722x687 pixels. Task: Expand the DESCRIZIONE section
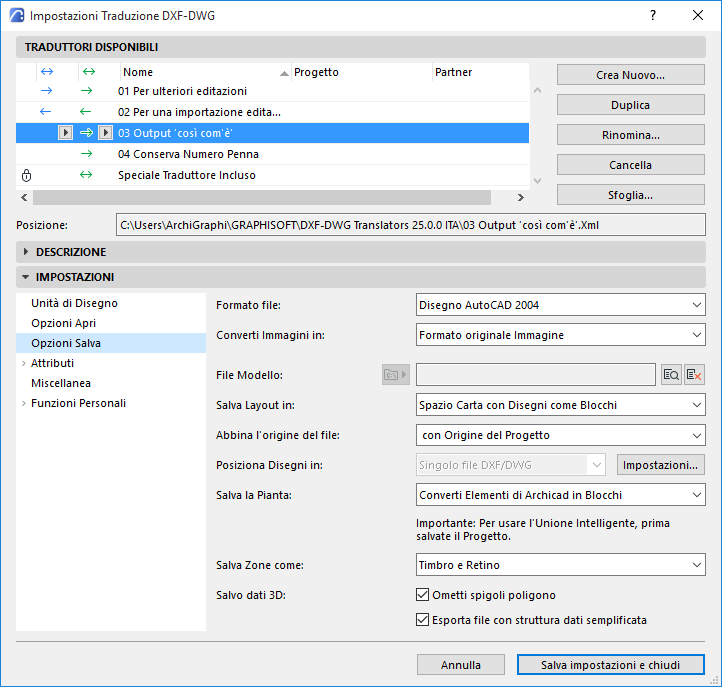pyautogui.click(x=26, y=252)
